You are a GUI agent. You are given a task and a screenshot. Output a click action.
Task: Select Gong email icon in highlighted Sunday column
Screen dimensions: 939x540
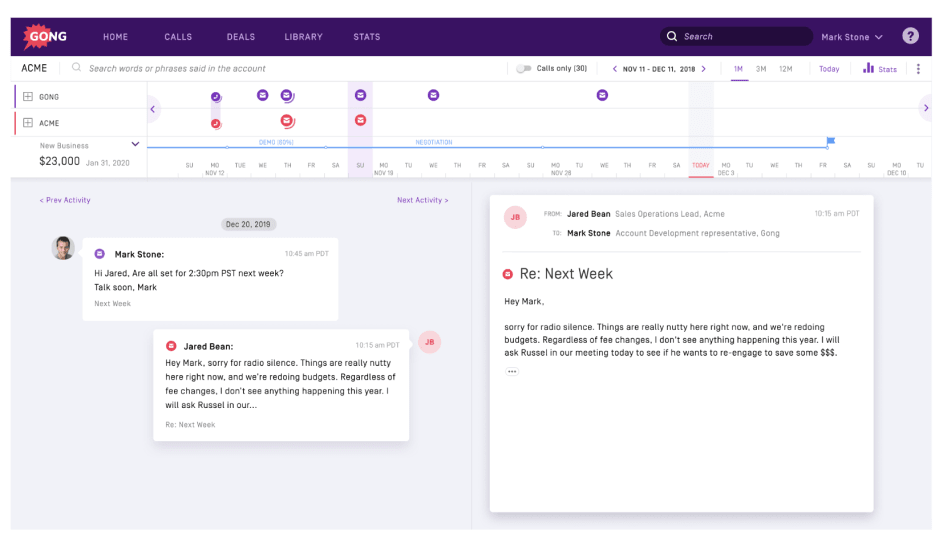(360, 95)
